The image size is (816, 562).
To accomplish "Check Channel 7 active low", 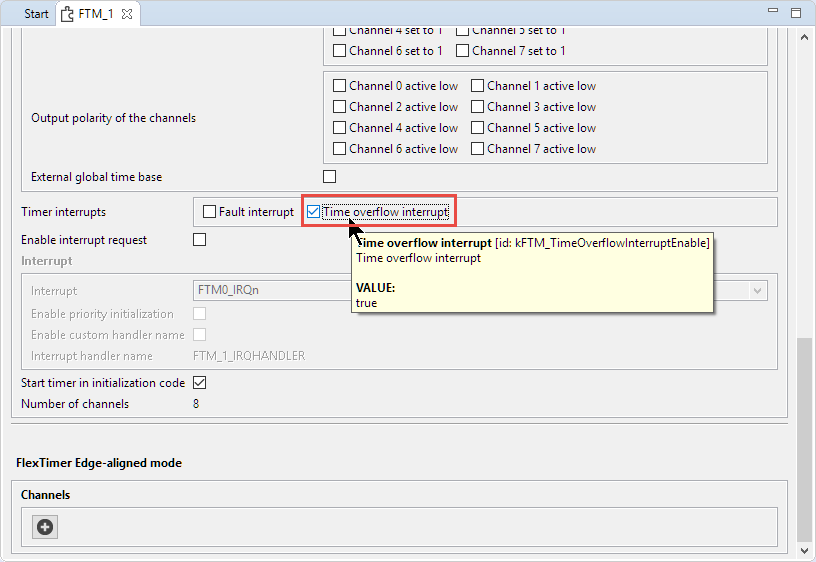I will coord(478,149).
